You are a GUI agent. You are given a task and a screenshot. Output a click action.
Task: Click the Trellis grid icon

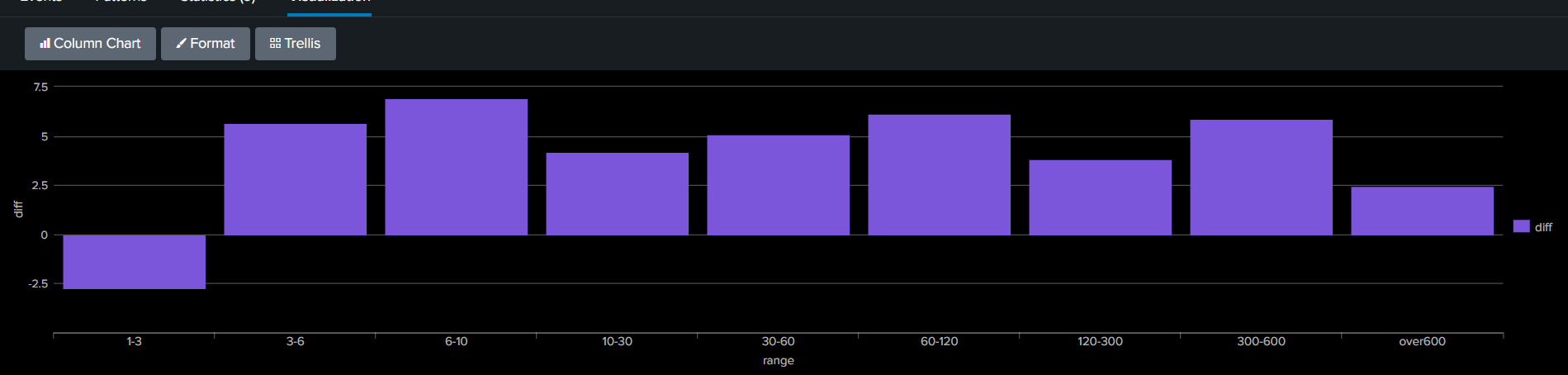point(275,43)
